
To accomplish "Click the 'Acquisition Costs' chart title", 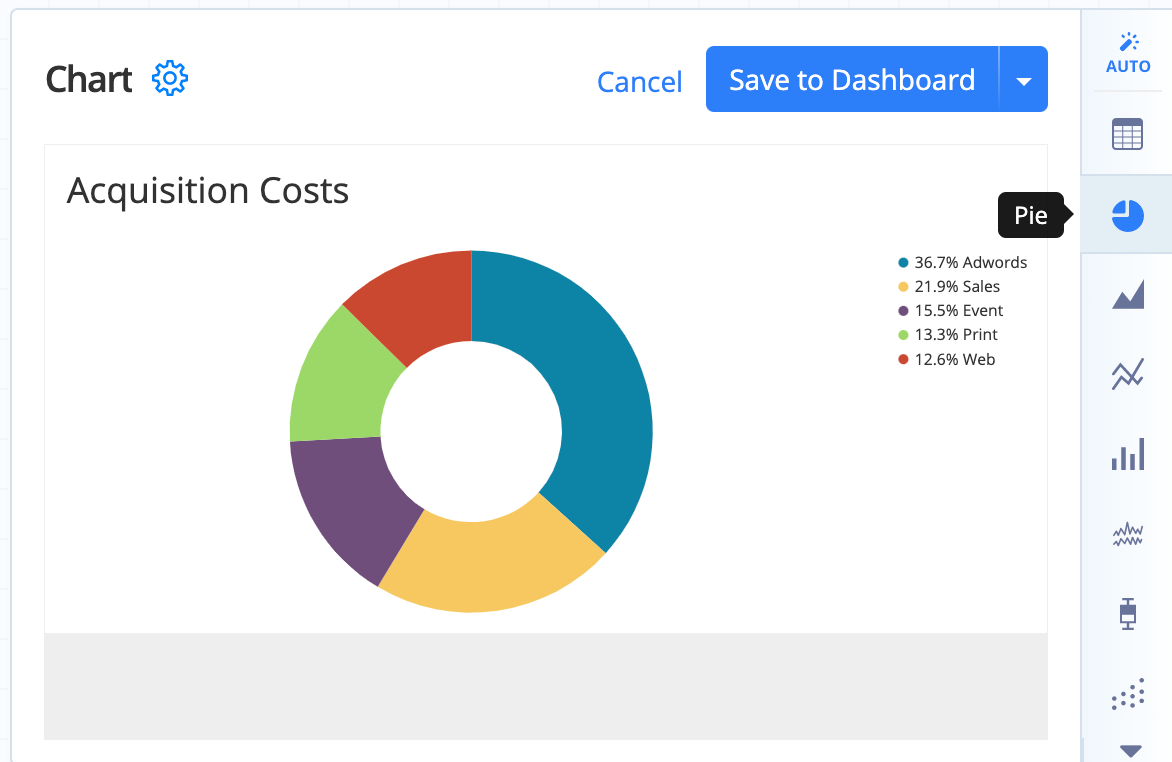I will [208, 191].
